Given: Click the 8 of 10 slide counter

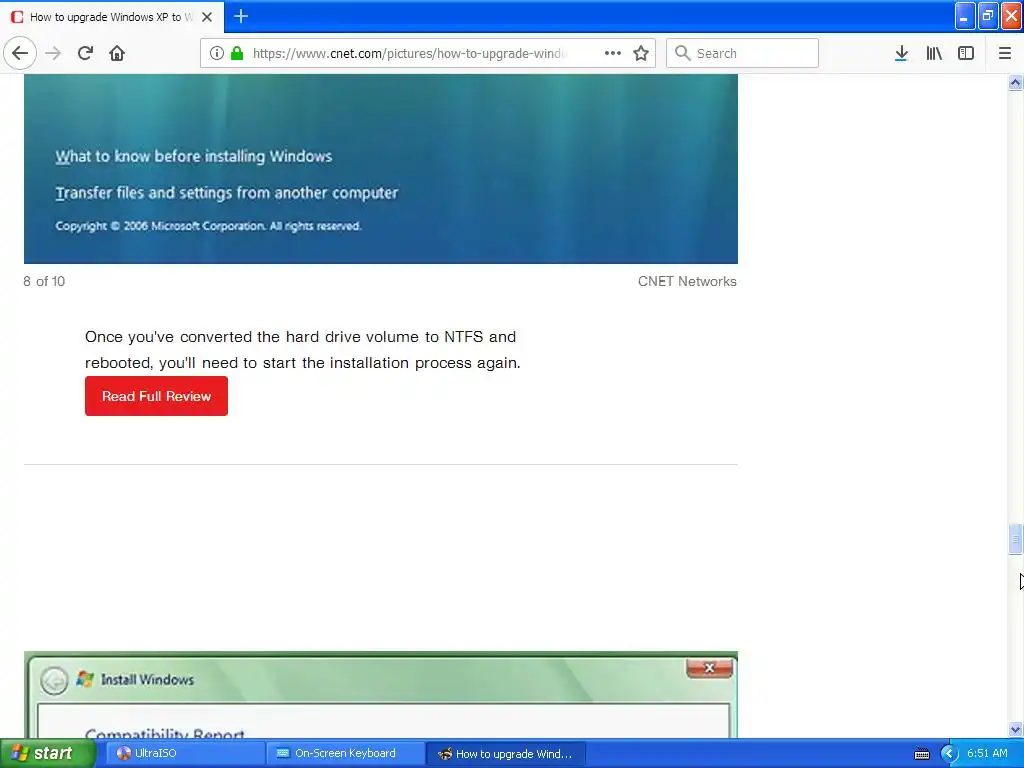Looking at the screenshot, I should coord(44,281).
